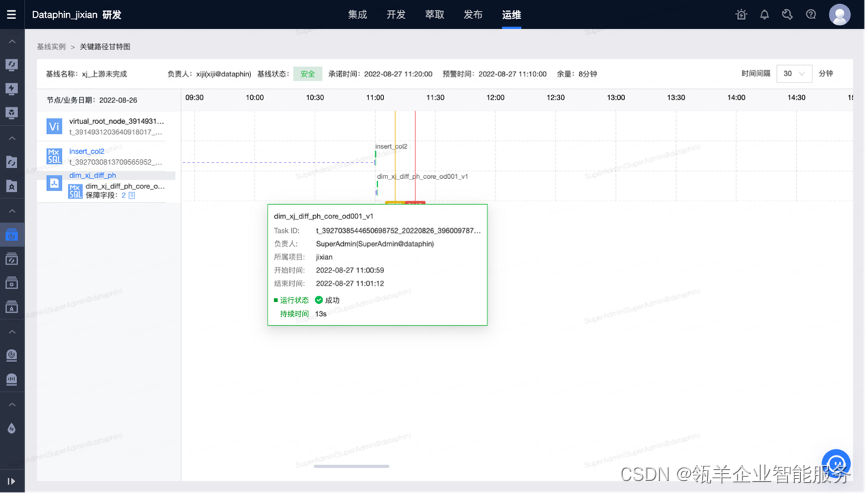Viewport: 866px width, 493px height.
Task: Click the water droplet sidebar icon
Action: [12, 428]
